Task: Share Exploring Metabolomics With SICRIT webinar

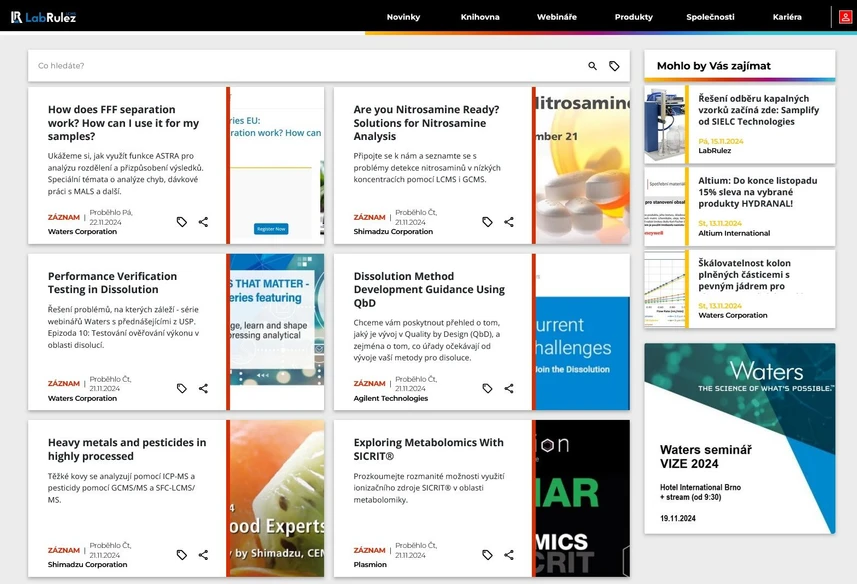Action: [509, 555]
